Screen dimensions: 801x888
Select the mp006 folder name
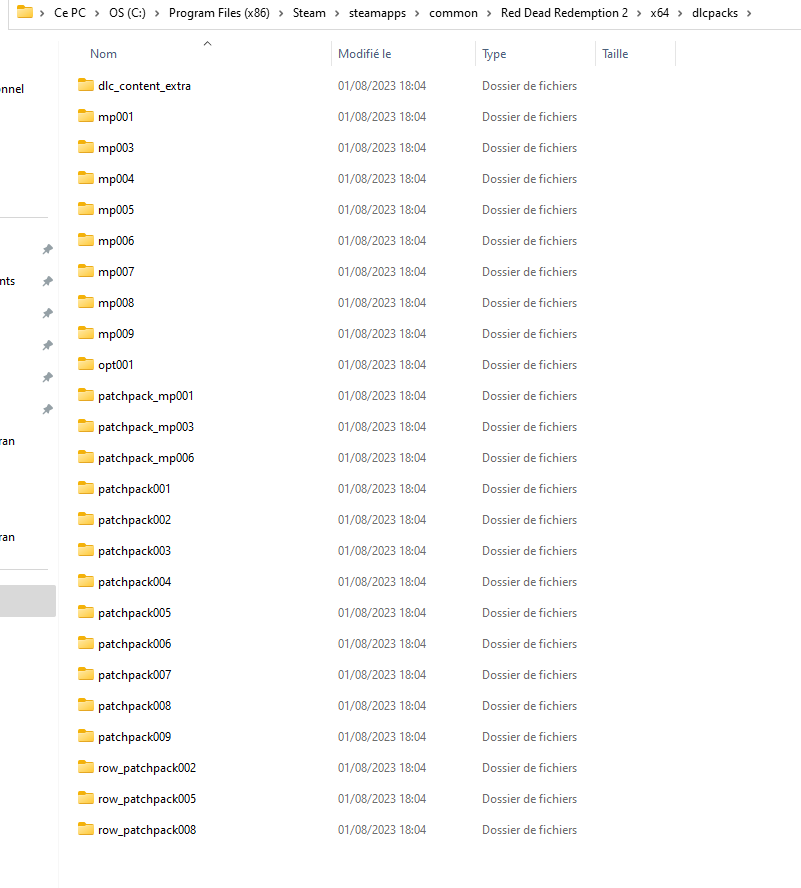(x=116, y=241)
